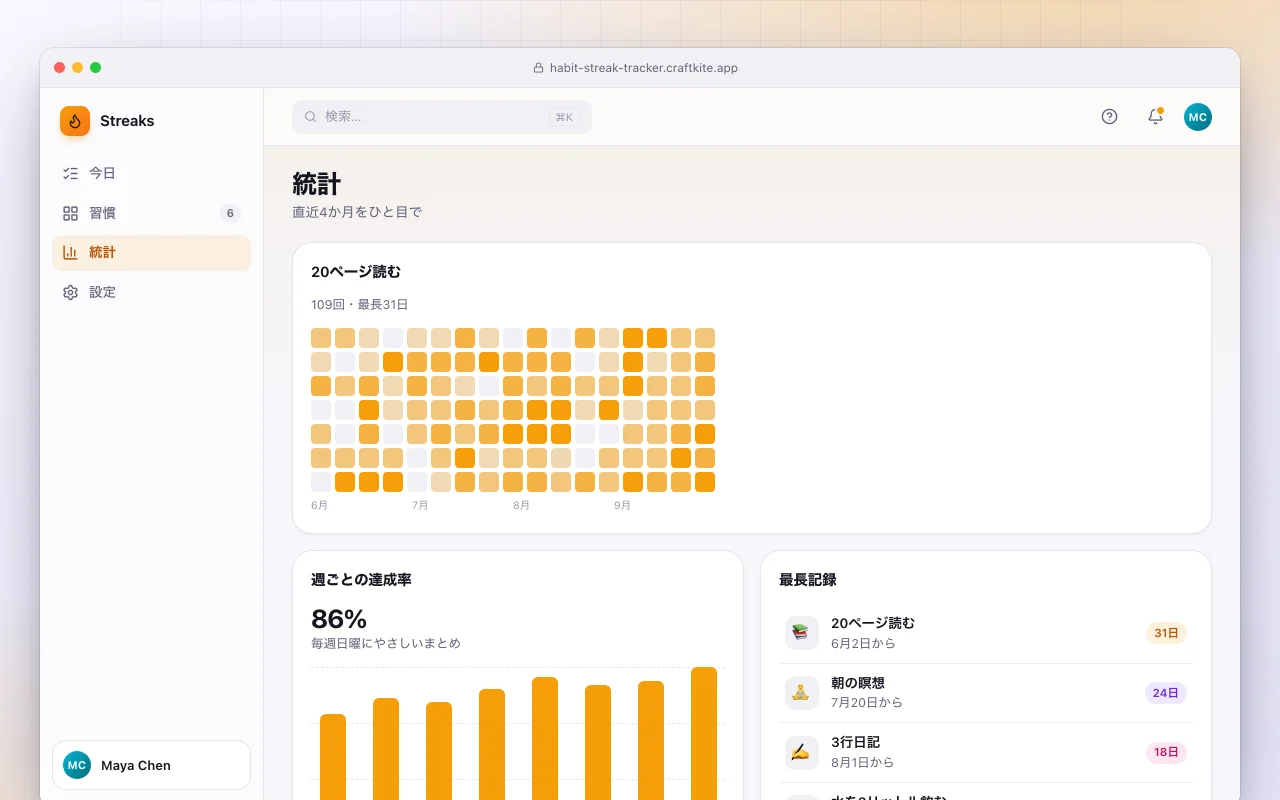Click the Streaks flame logo icon

click(x=75, y=121)
